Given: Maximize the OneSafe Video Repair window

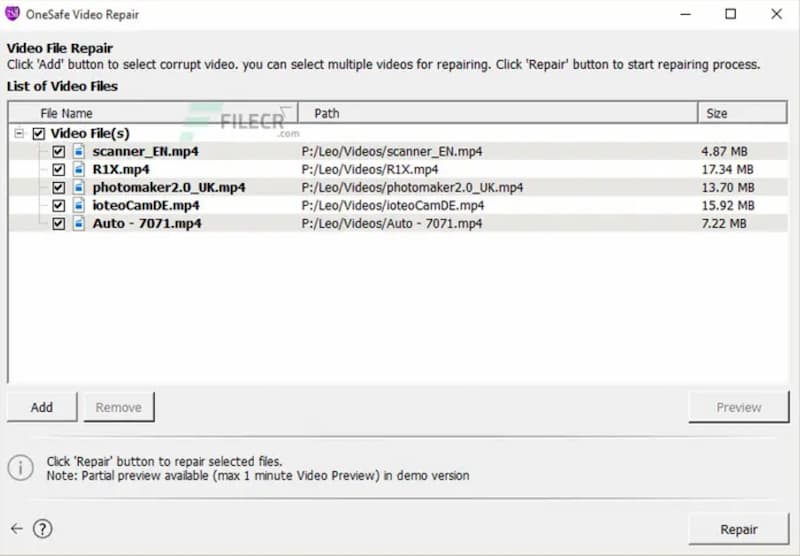Looking at the screenshot, I should 731,14.
